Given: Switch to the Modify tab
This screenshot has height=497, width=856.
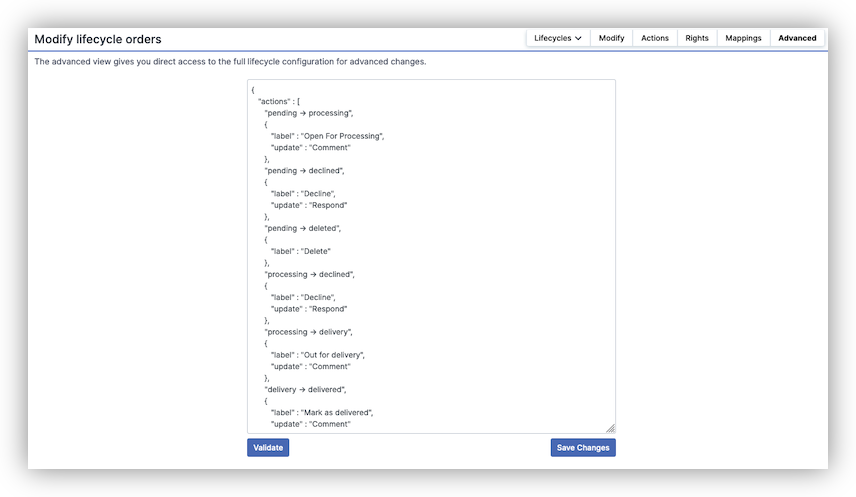Looking at the screenshot, I should click(x=611, y=38).
